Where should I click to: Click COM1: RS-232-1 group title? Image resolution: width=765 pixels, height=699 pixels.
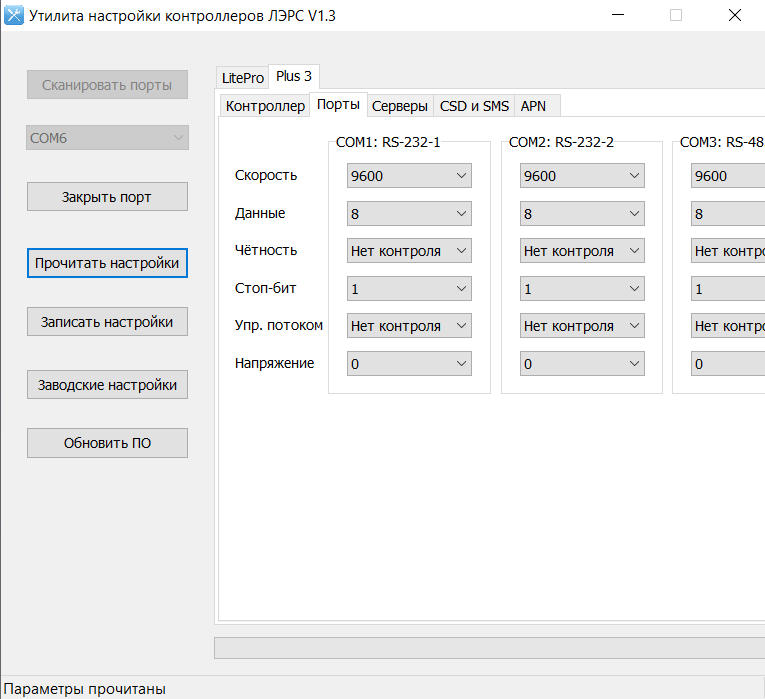pos(388,142)
